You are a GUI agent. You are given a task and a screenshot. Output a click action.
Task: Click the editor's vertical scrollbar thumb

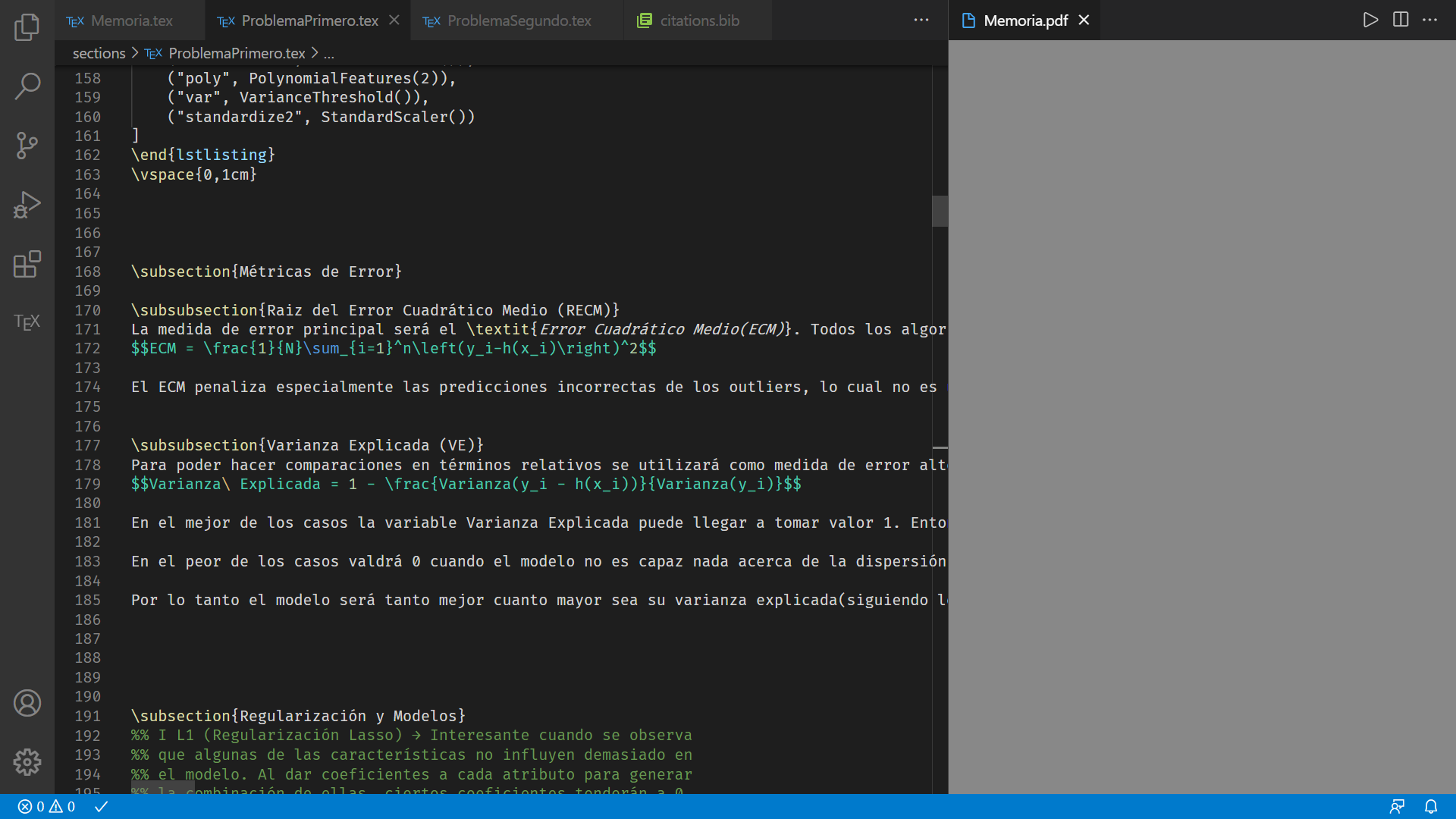point(940,212)
